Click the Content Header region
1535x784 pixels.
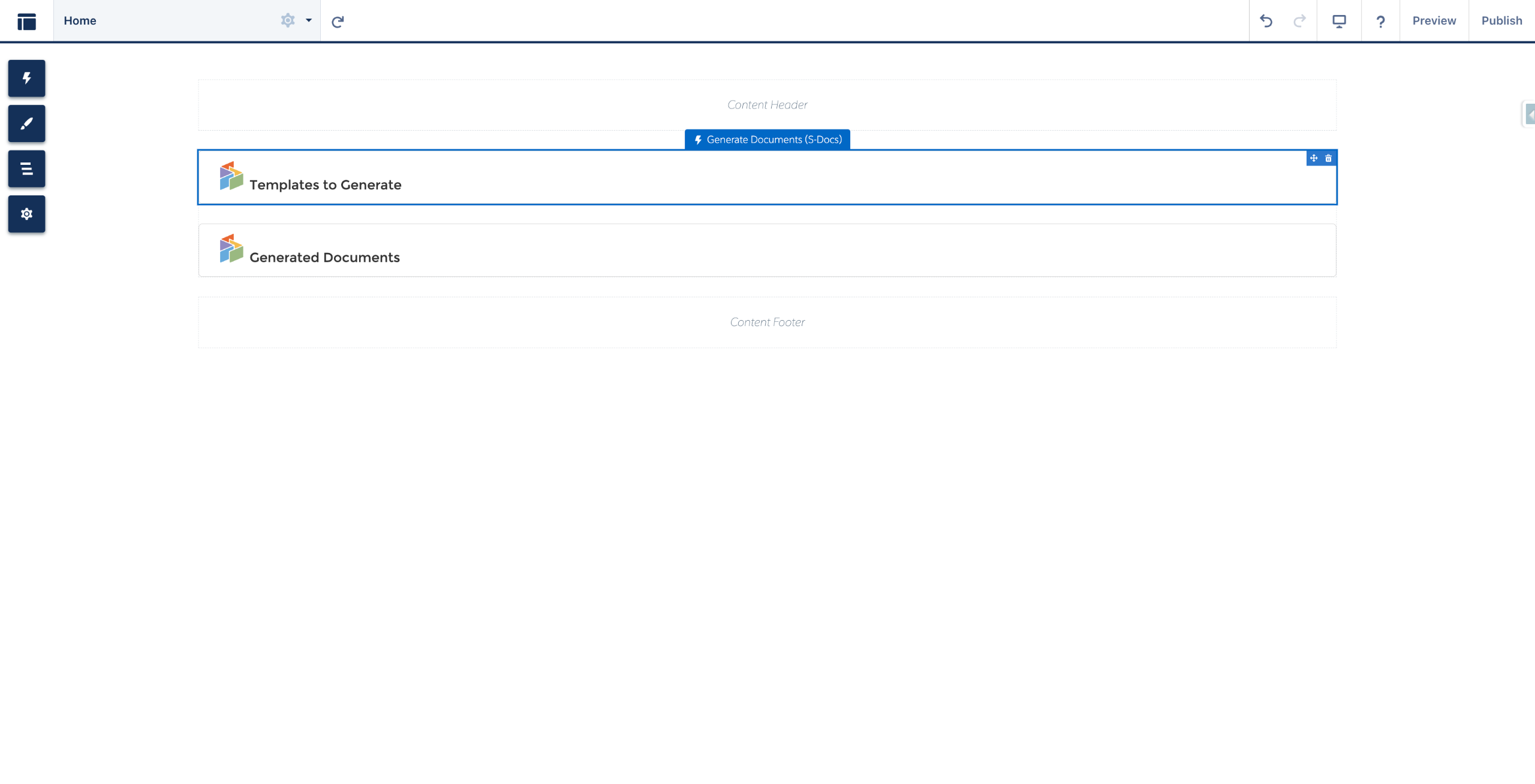pos(767,105)
